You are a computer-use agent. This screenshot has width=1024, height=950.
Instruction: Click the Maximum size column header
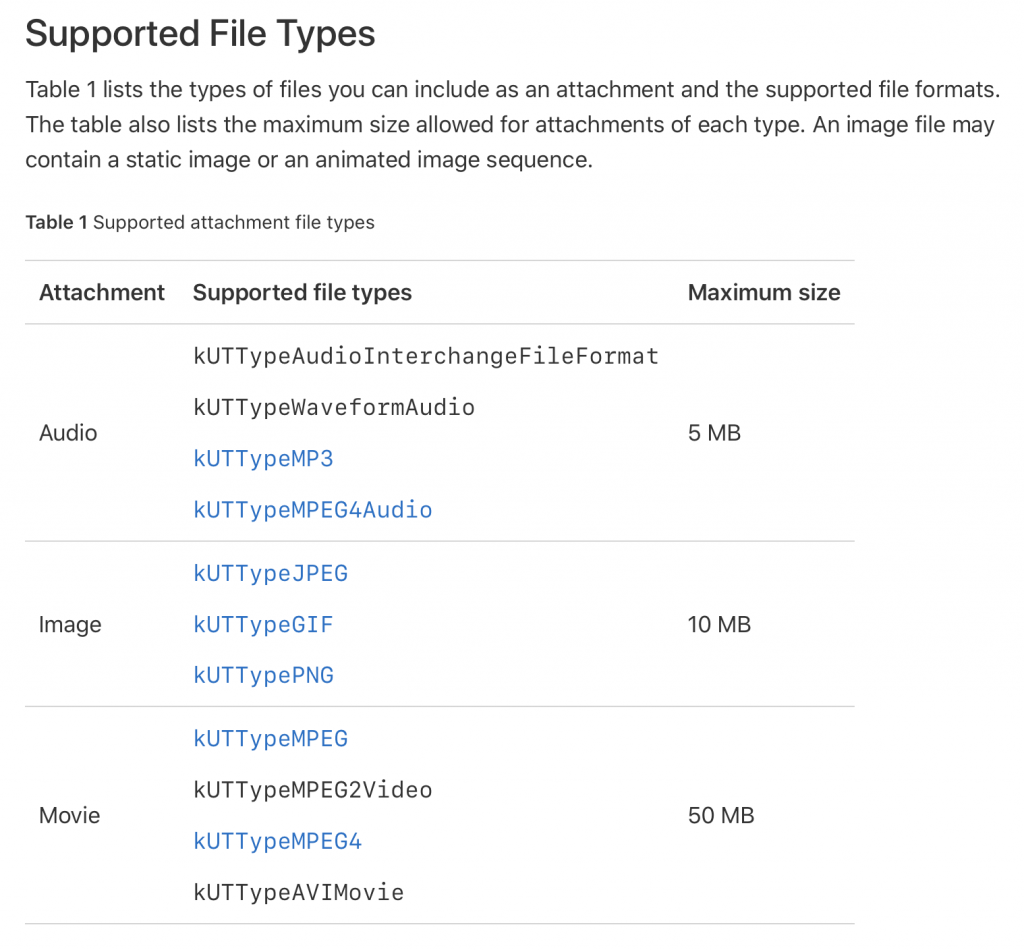(764, 293)
